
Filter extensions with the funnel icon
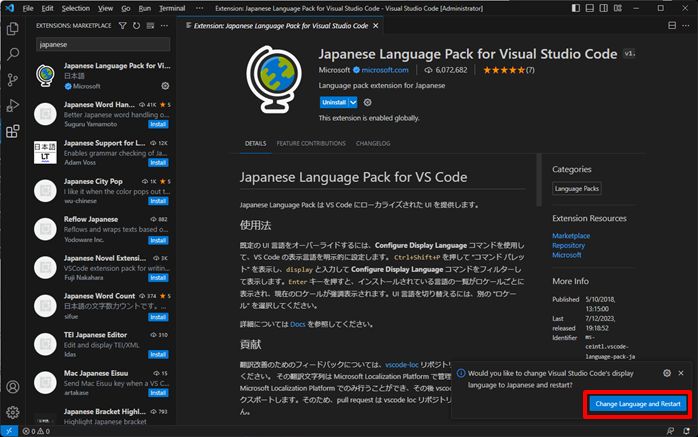(x=122, y=26)
